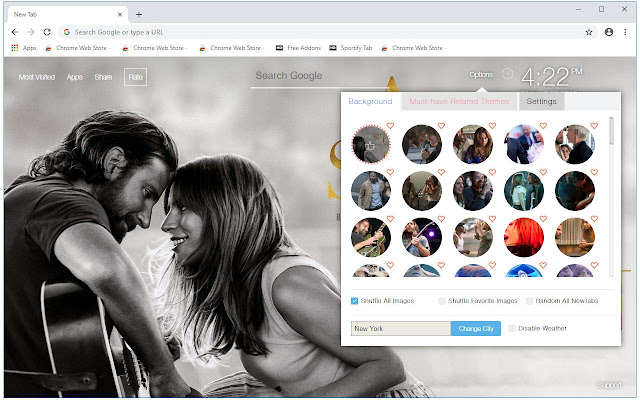This screenshot has width=640, height=400.
Task: Enable Random All NewTabs checkbox
Action: point(529,301)
